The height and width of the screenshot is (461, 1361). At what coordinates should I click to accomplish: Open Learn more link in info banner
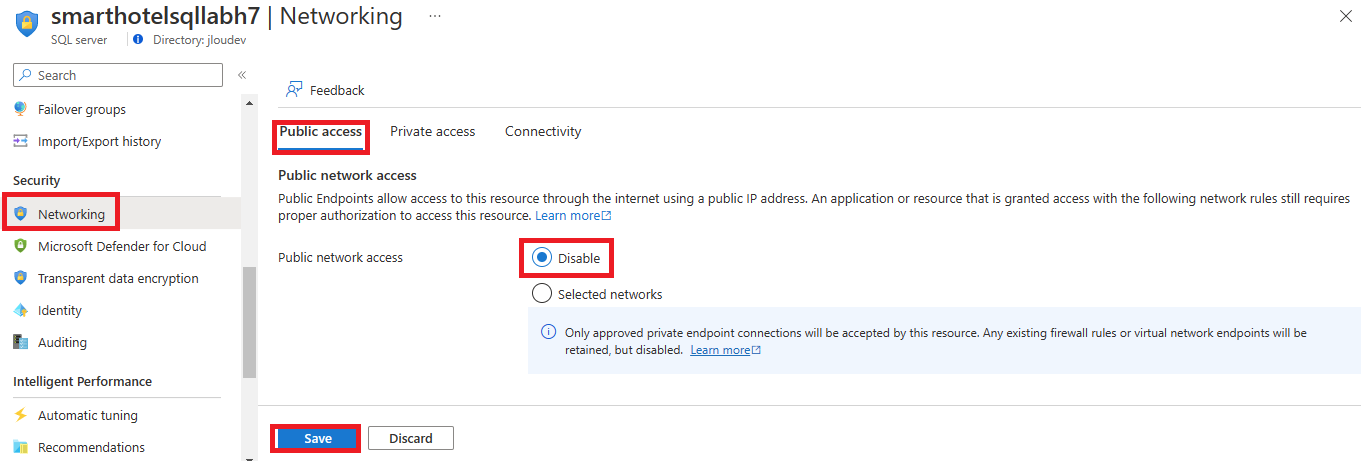point(725,350)
